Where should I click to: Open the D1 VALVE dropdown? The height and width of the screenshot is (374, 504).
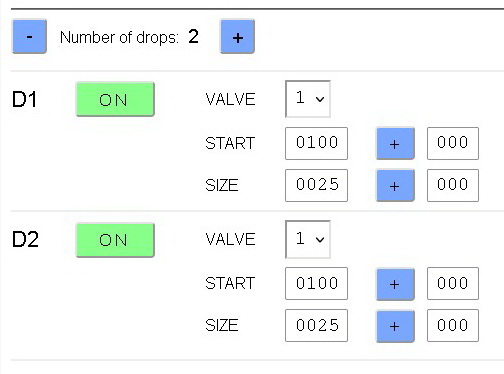click(308, 99)
